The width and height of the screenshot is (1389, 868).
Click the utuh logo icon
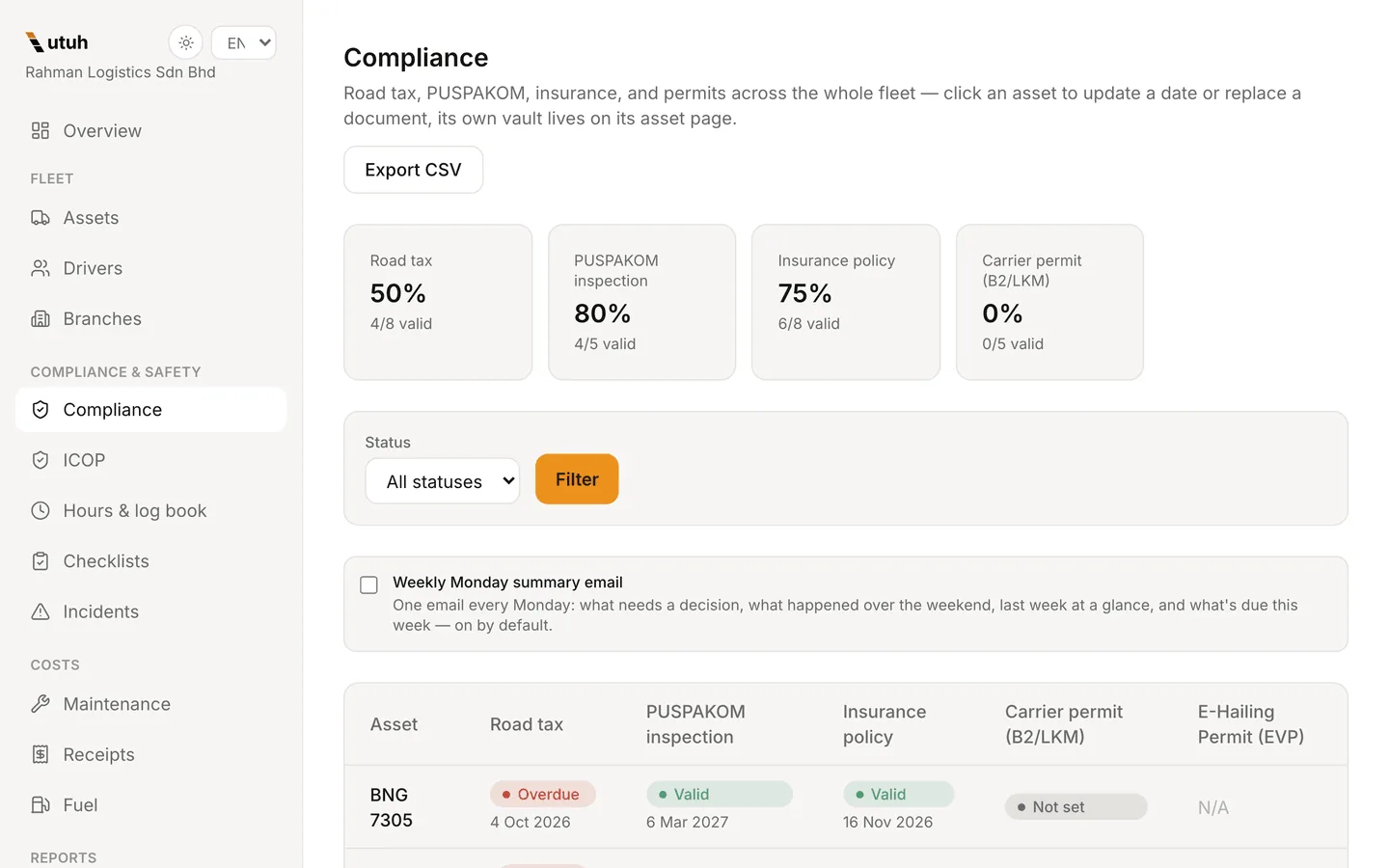(35, 42)
